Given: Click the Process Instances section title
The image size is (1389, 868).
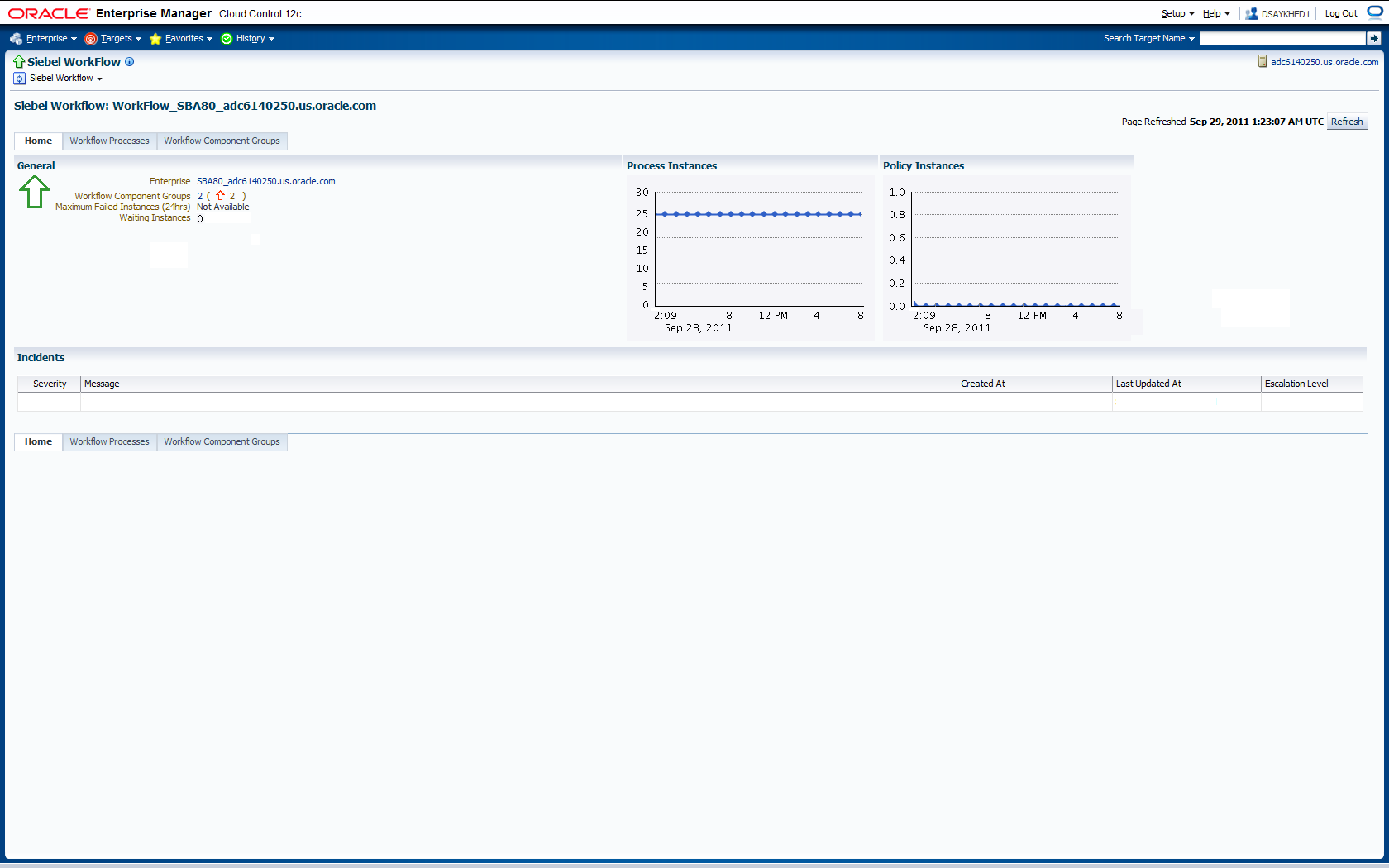Looking at the screenshot, I should (671, 165).
